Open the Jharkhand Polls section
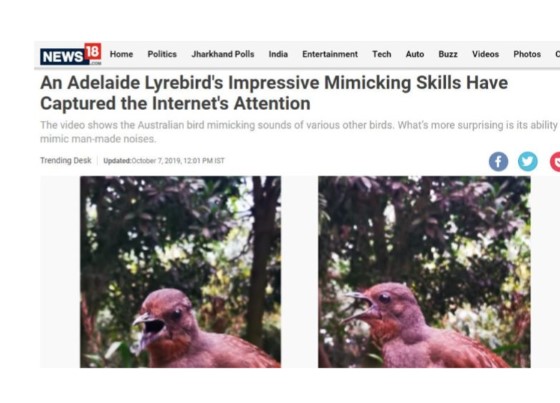The height and width of the screenshot is (403, 560). [223, 54]
